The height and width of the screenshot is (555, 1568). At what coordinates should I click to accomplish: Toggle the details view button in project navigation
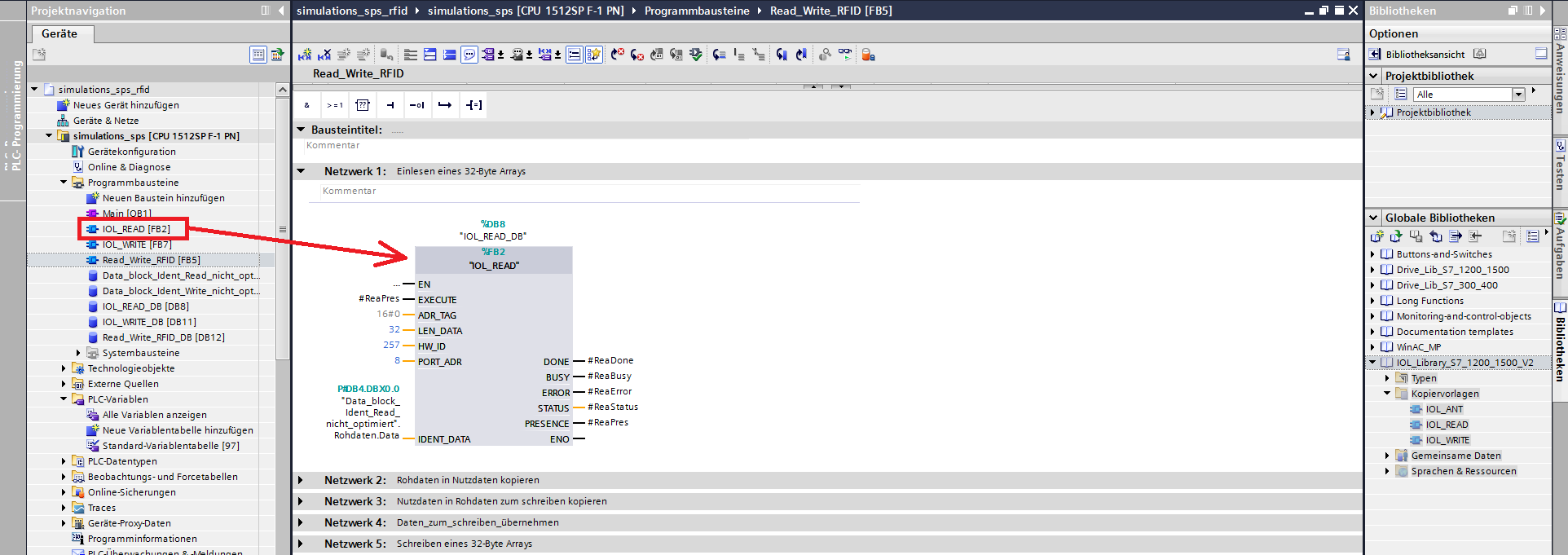click(258, 55)
